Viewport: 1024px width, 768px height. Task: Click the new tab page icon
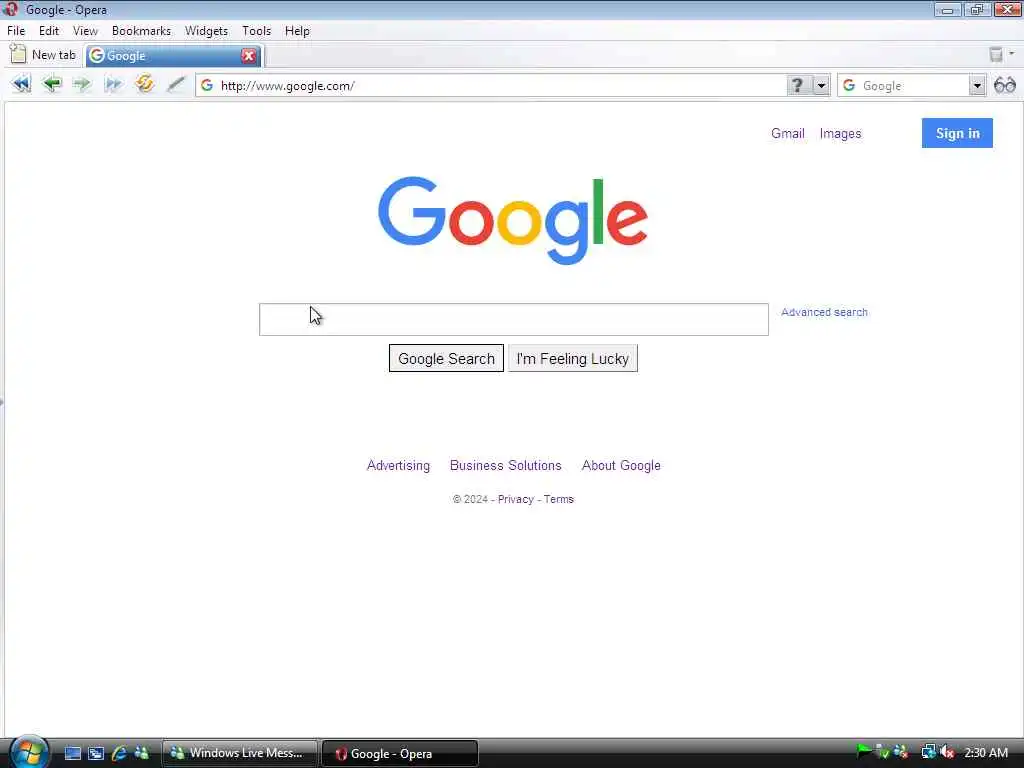(x=18, y=54)
